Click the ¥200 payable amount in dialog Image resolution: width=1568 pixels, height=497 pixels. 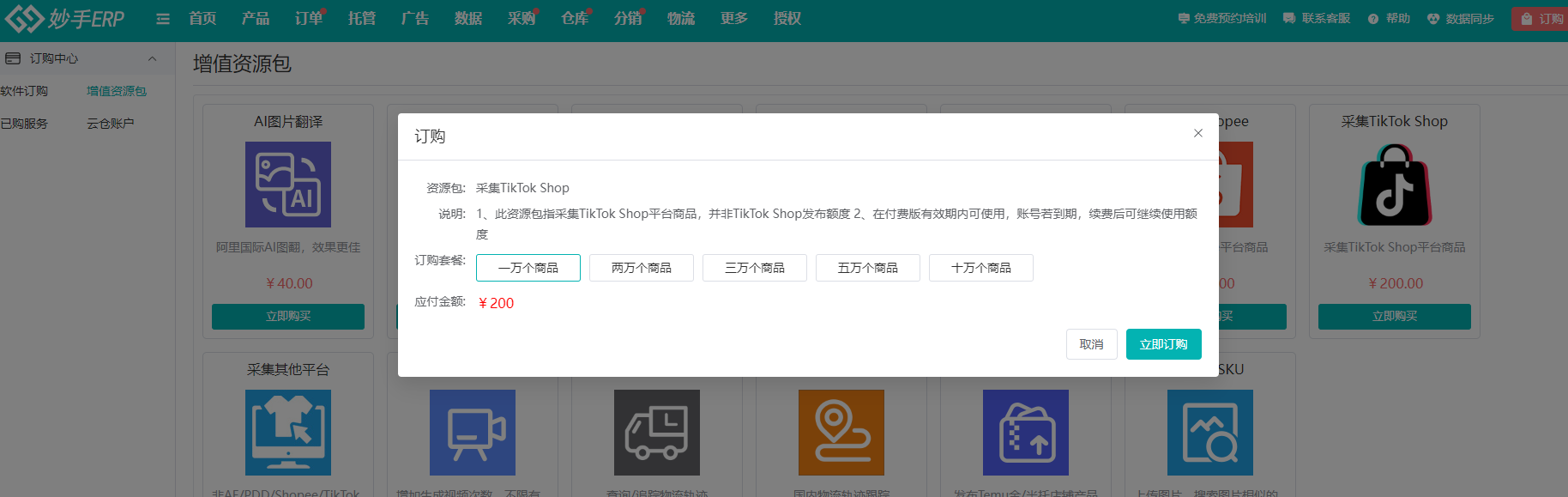pos(496,303)
